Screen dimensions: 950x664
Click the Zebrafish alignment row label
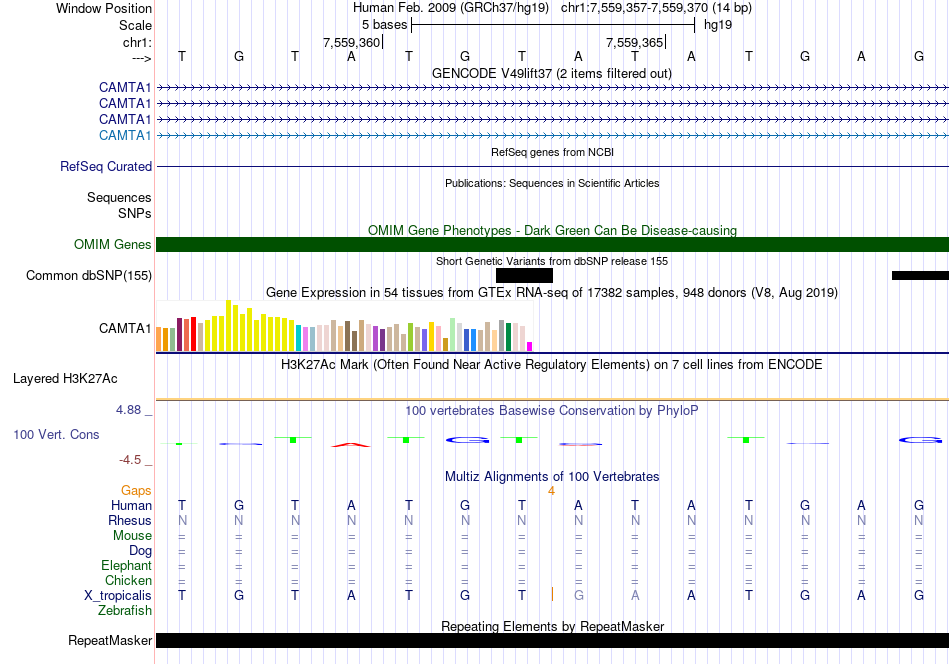tap(125, 611)
